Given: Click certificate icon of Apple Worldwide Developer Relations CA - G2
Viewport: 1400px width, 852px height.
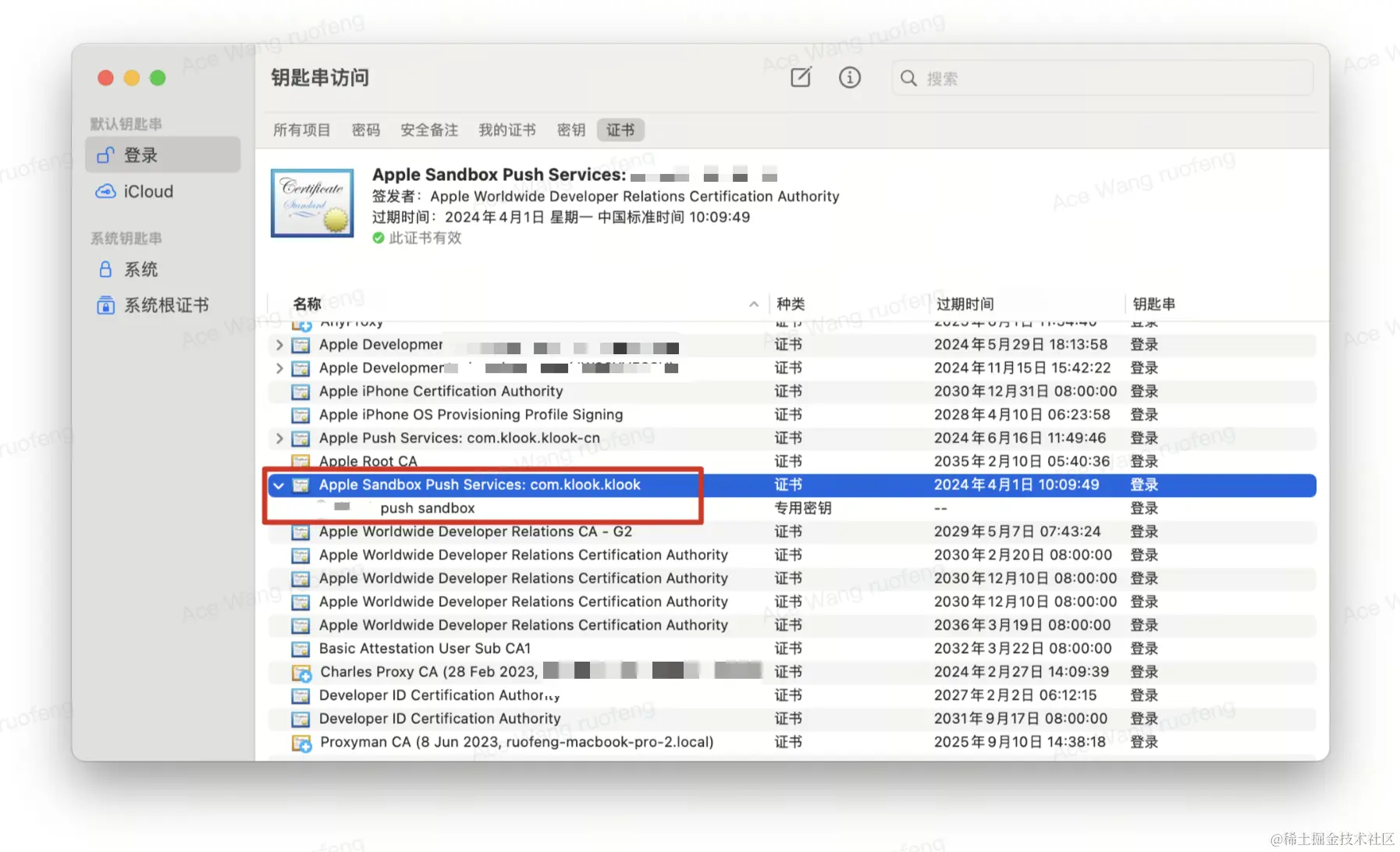Looking at the screenshot, I should click(300, 532).
